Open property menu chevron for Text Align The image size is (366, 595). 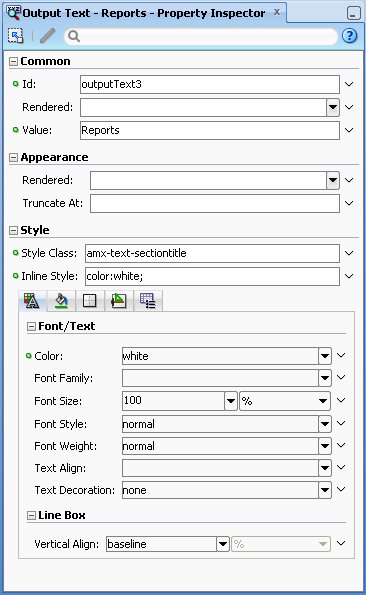click(341, 467)
